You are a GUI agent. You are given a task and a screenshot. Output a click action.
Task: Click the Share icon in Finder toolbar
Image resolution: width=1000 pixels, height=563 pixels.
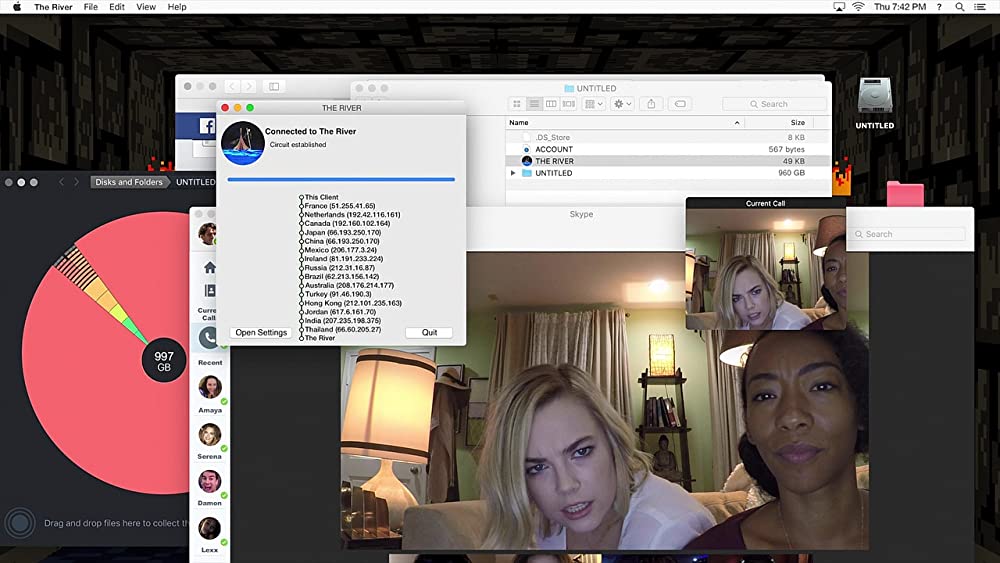651,103
